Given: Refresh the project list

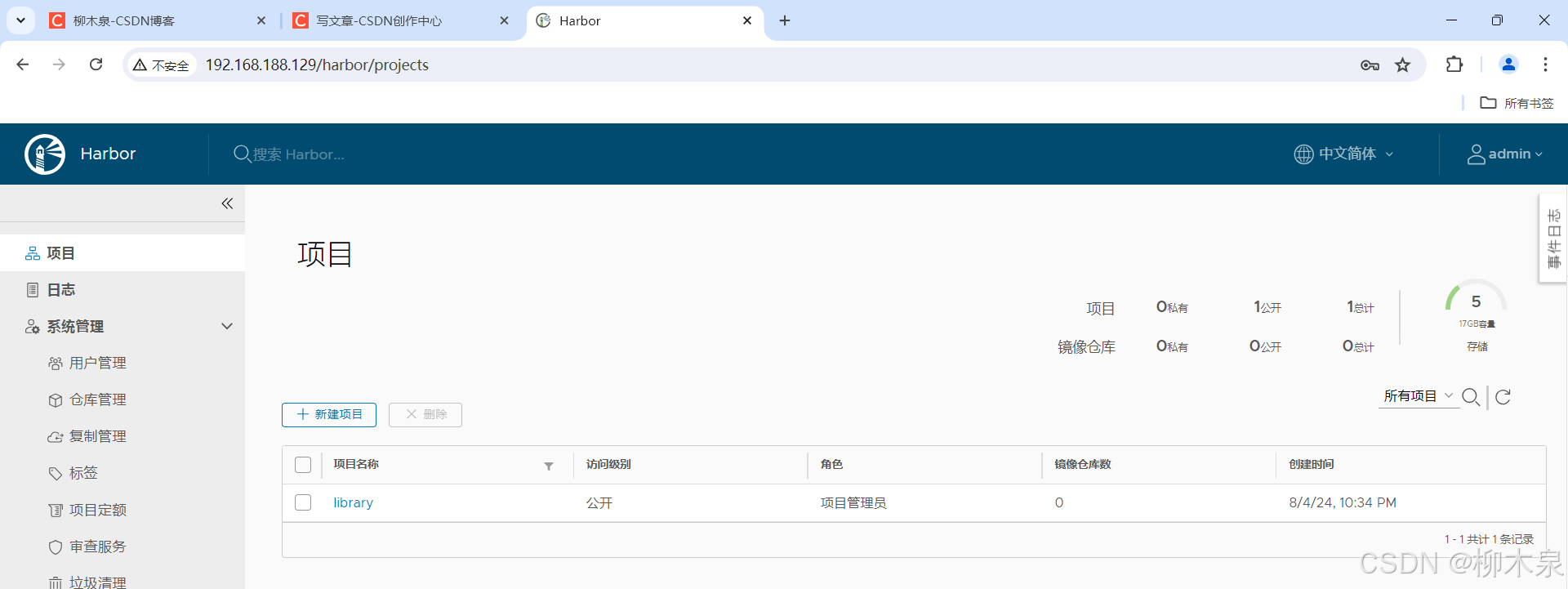Looking at the screenshot, I should point(1503,397).
